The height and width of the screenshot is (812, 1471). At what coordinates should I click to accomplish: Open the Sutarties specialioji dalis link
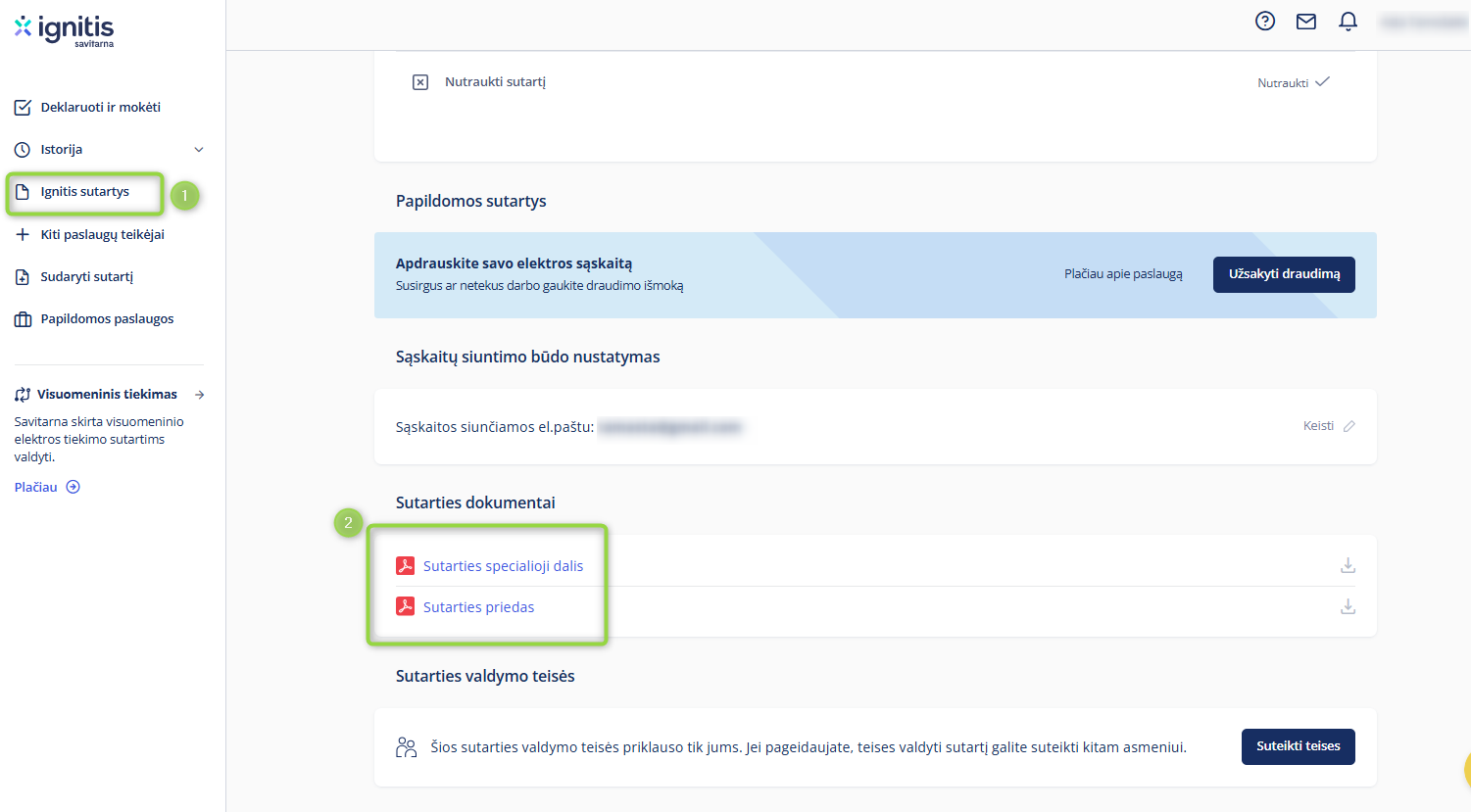coord(503,566)
